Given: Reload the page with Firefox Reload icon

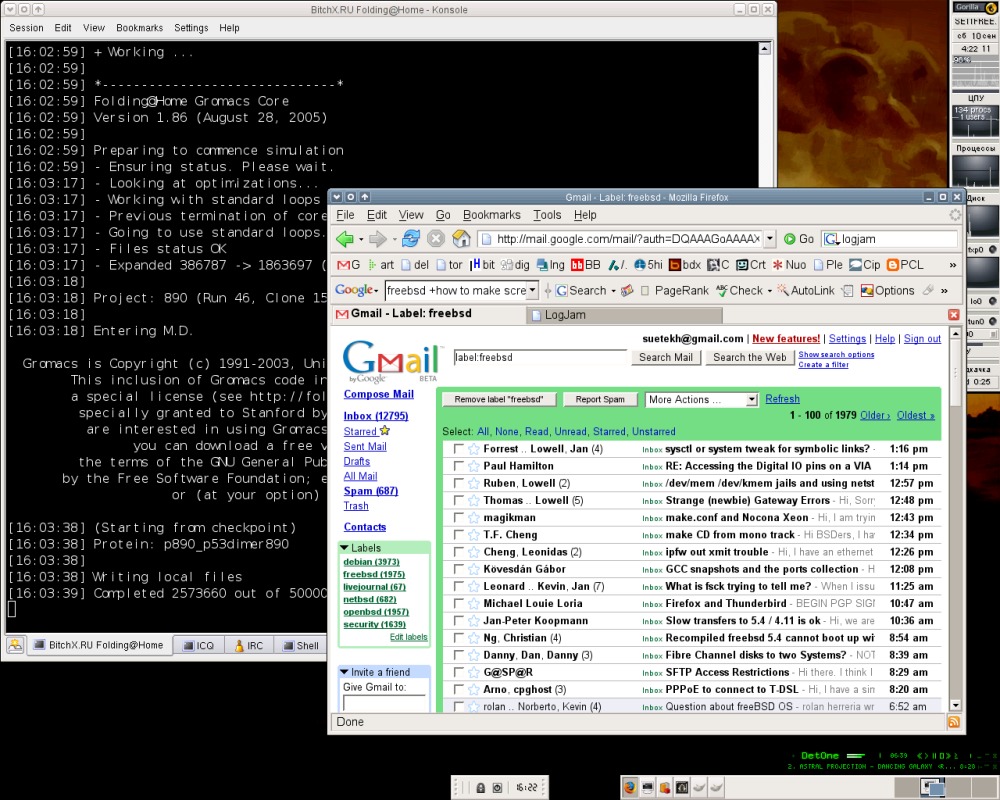Looking at the screenshot, I should [x=411, y=239].
